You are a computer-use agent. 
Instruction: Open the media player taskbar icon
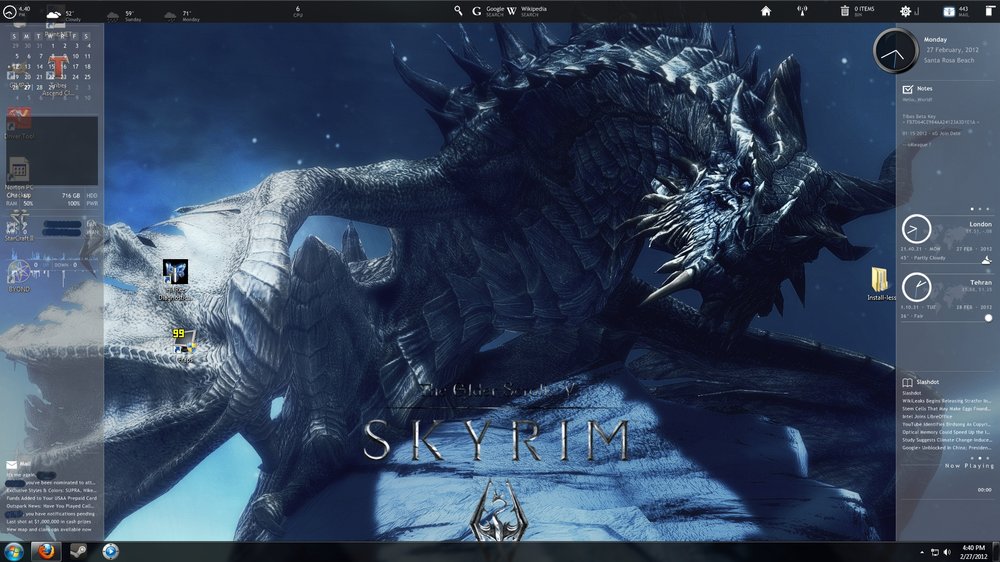coord(110,551)
